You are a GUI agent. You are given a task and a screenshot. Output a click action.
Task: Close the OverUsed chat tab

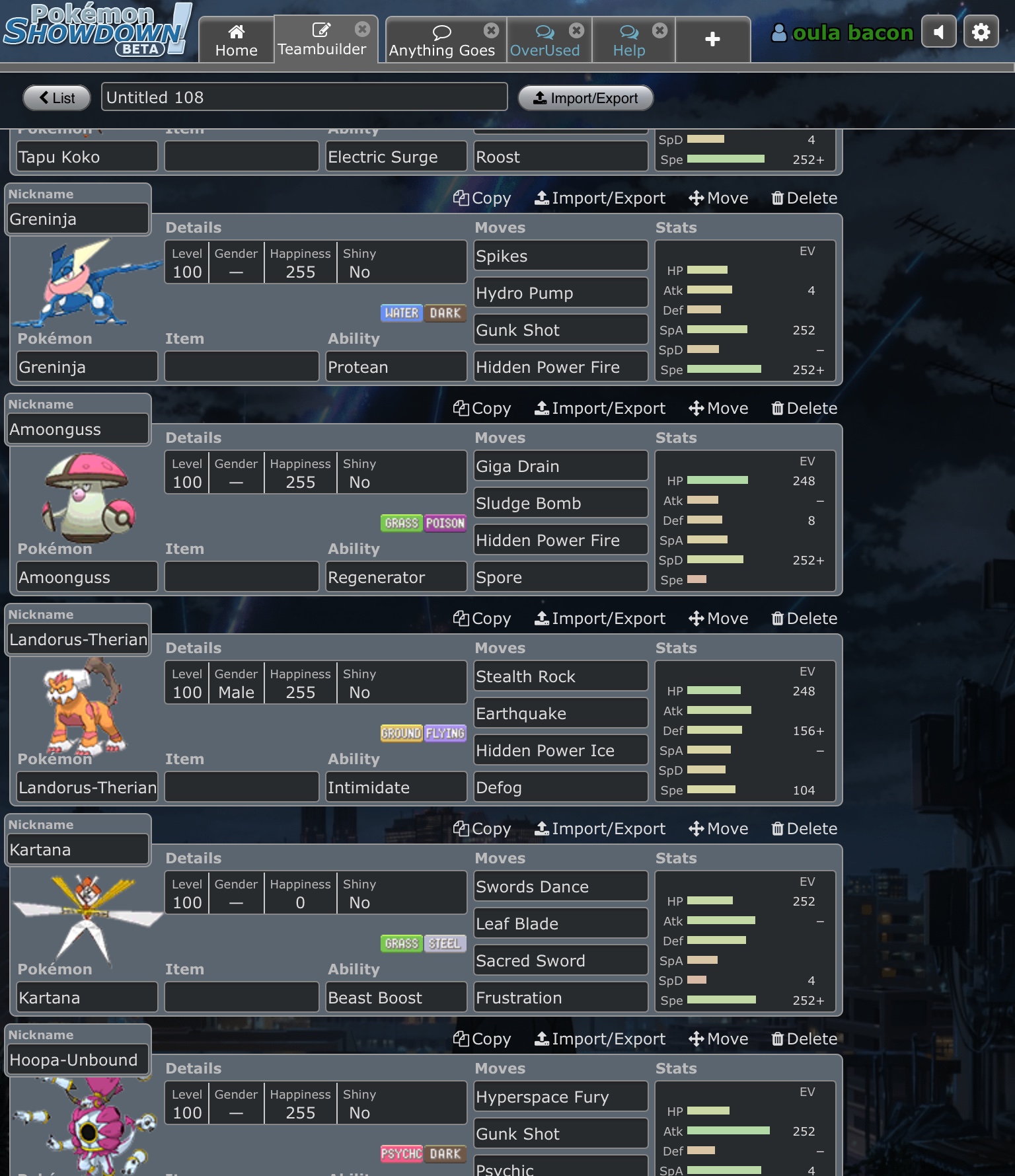coord(577,30)
